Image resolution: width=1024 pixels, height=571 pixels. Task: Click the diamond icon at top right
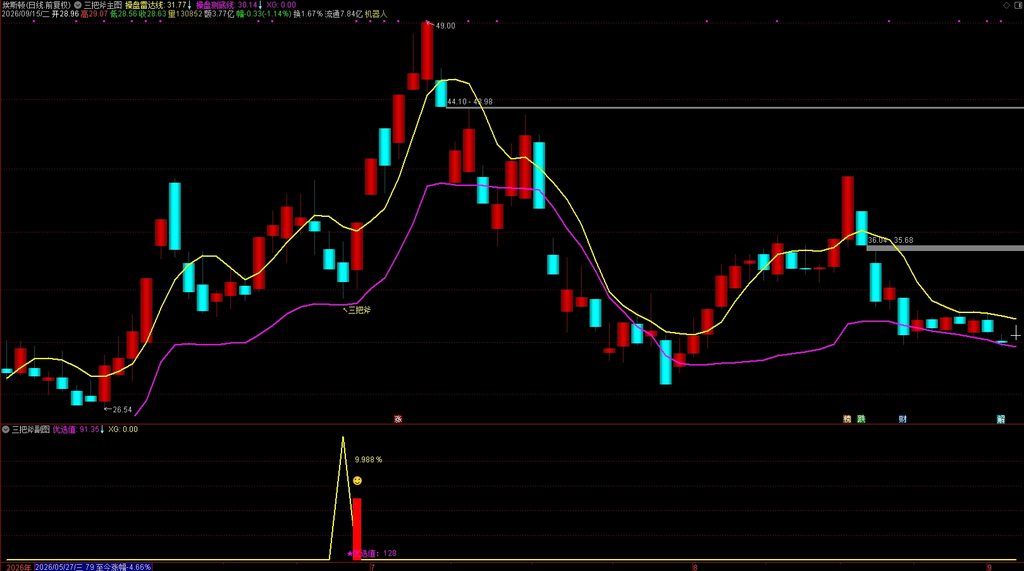coord(1006,5)
